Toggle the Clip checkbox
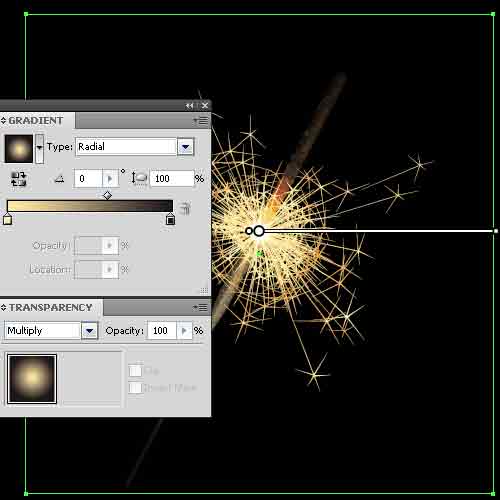This screenshot has width=500, height=500. click(135, 370)
